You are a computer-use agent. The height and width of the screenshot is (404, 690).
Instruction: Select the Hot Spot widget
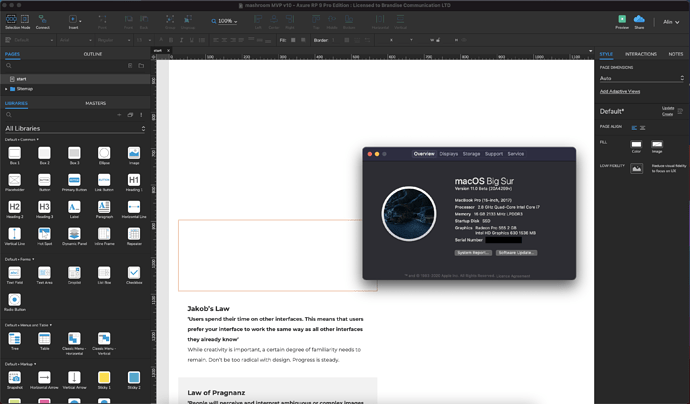(x=44, y=234)
